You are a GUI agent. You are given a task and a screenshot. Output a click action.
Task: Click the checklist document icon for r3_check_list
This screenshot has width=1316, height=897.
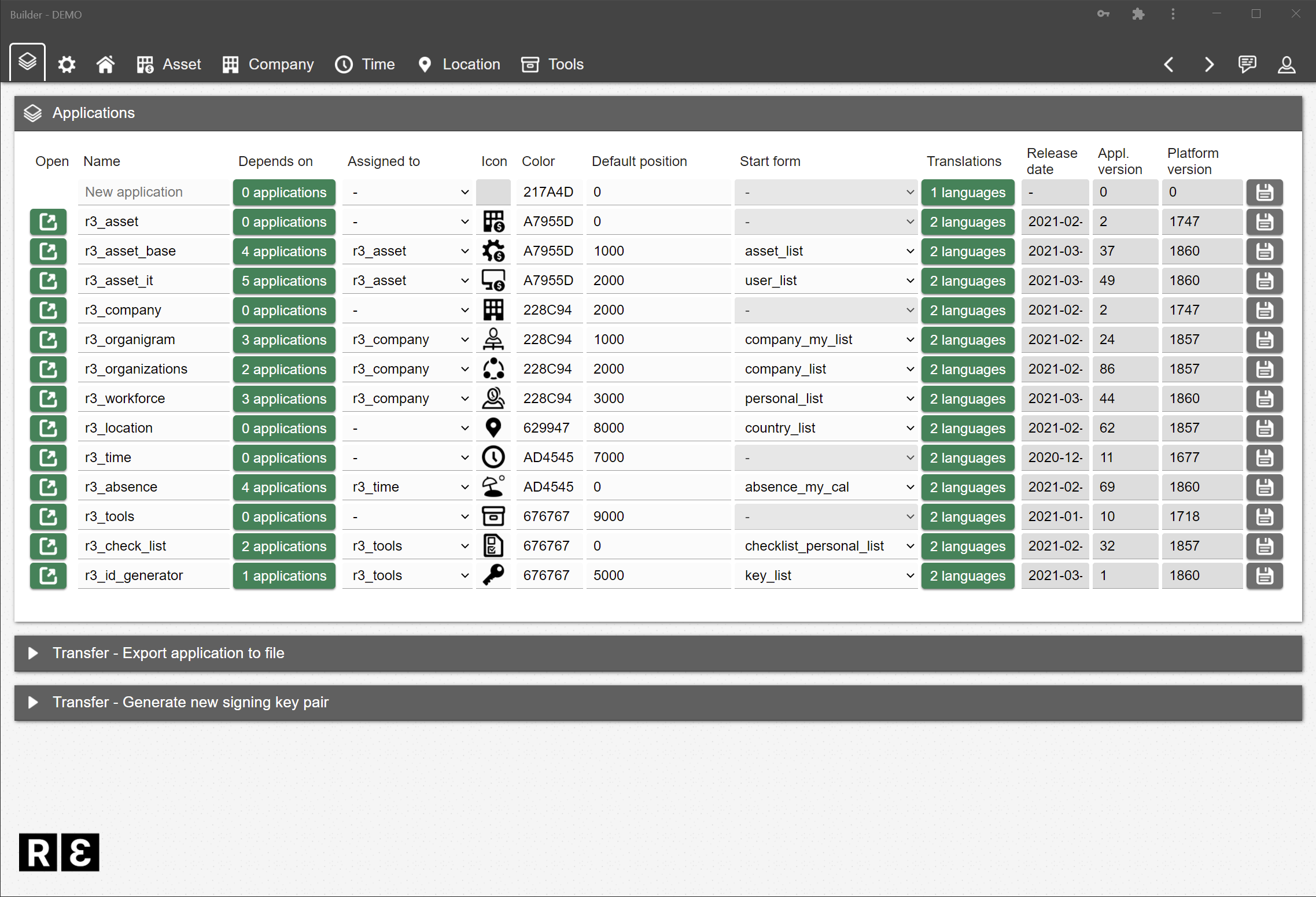pos(493,545)
